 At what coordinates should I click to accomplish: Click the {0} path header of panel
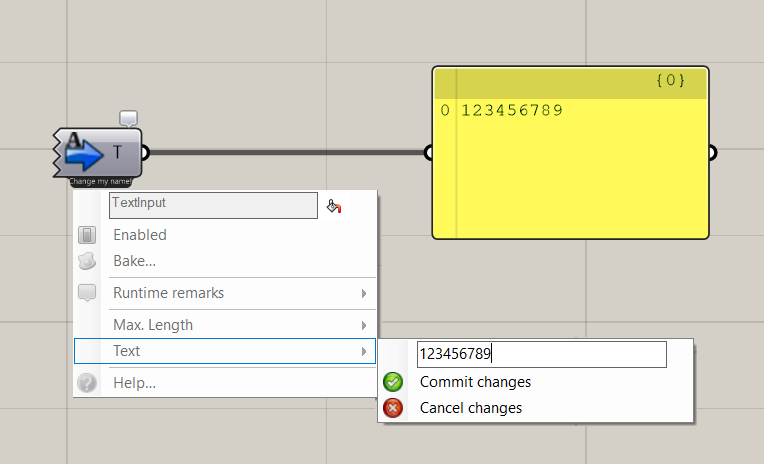click(671, 81)
